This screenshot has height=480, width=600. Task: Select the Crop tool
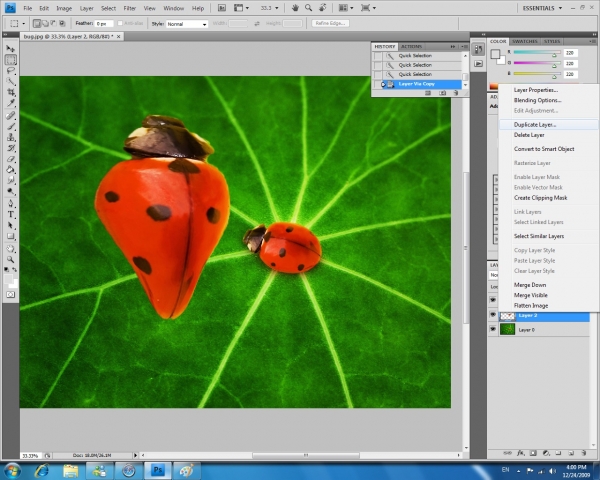coord(11,92)
